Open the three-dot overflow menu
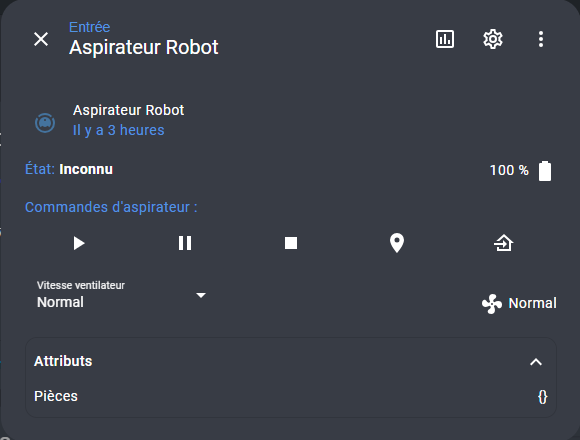Image resolution: width=580 pixels, height=440 pixels. 541,39
